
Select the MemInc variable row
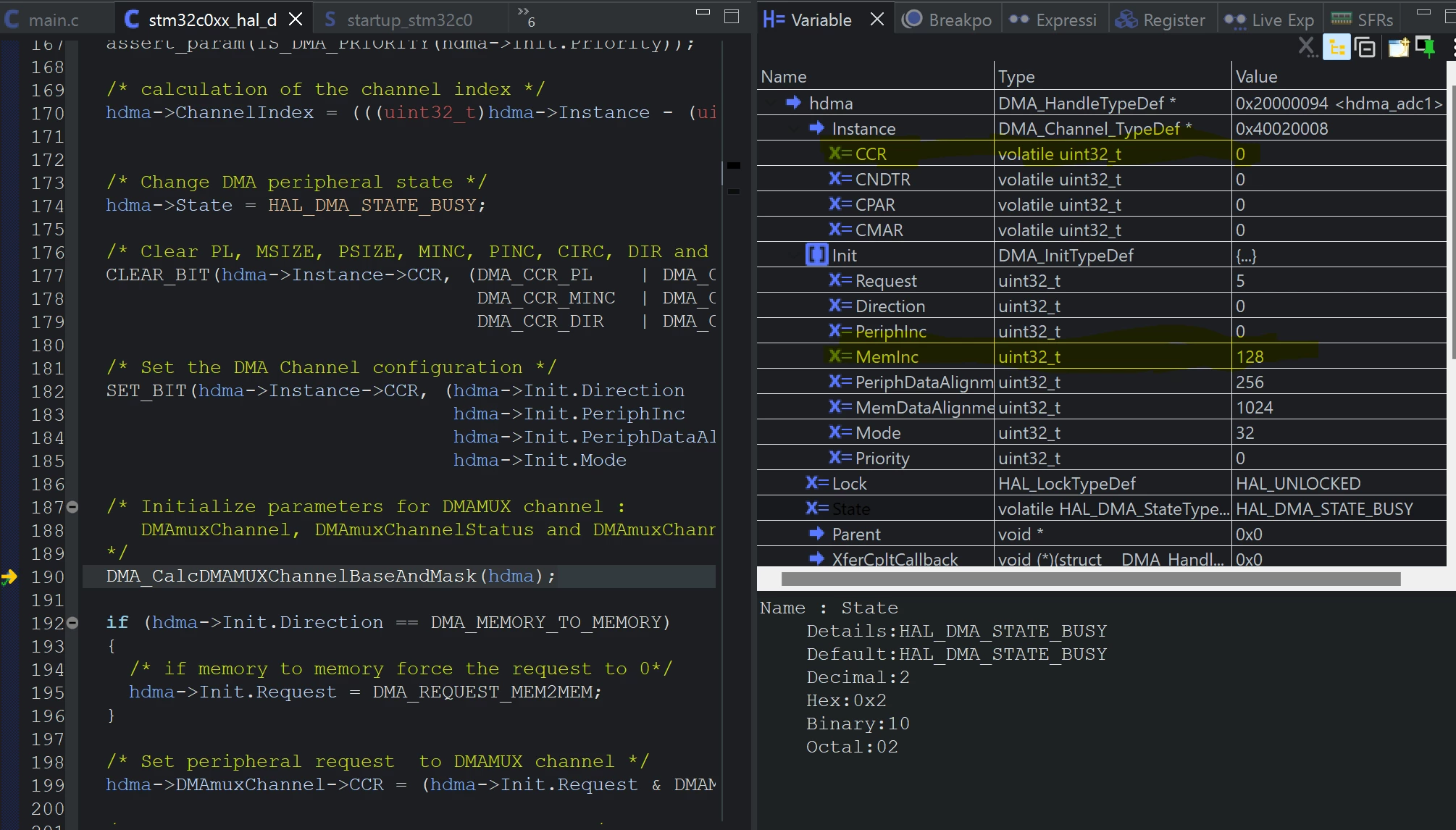tap(1101, 357)
